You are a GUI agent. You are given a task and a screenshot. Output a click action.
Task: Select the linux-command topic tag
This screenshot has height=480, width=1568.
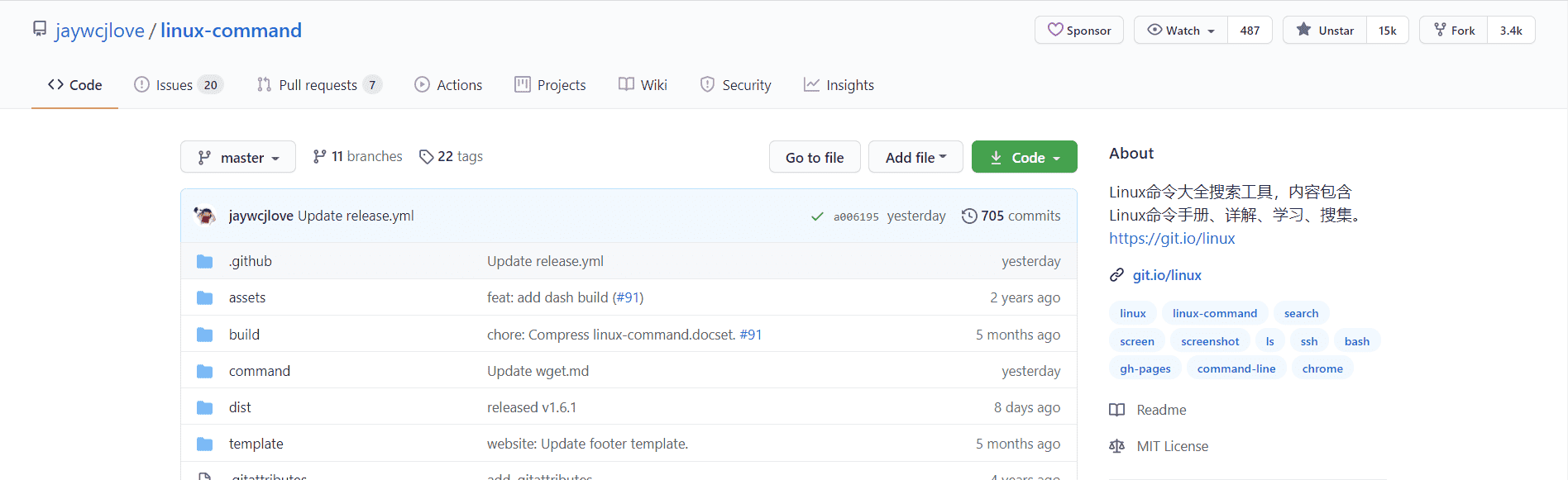pyautogui.click(x=1215, y=313)
